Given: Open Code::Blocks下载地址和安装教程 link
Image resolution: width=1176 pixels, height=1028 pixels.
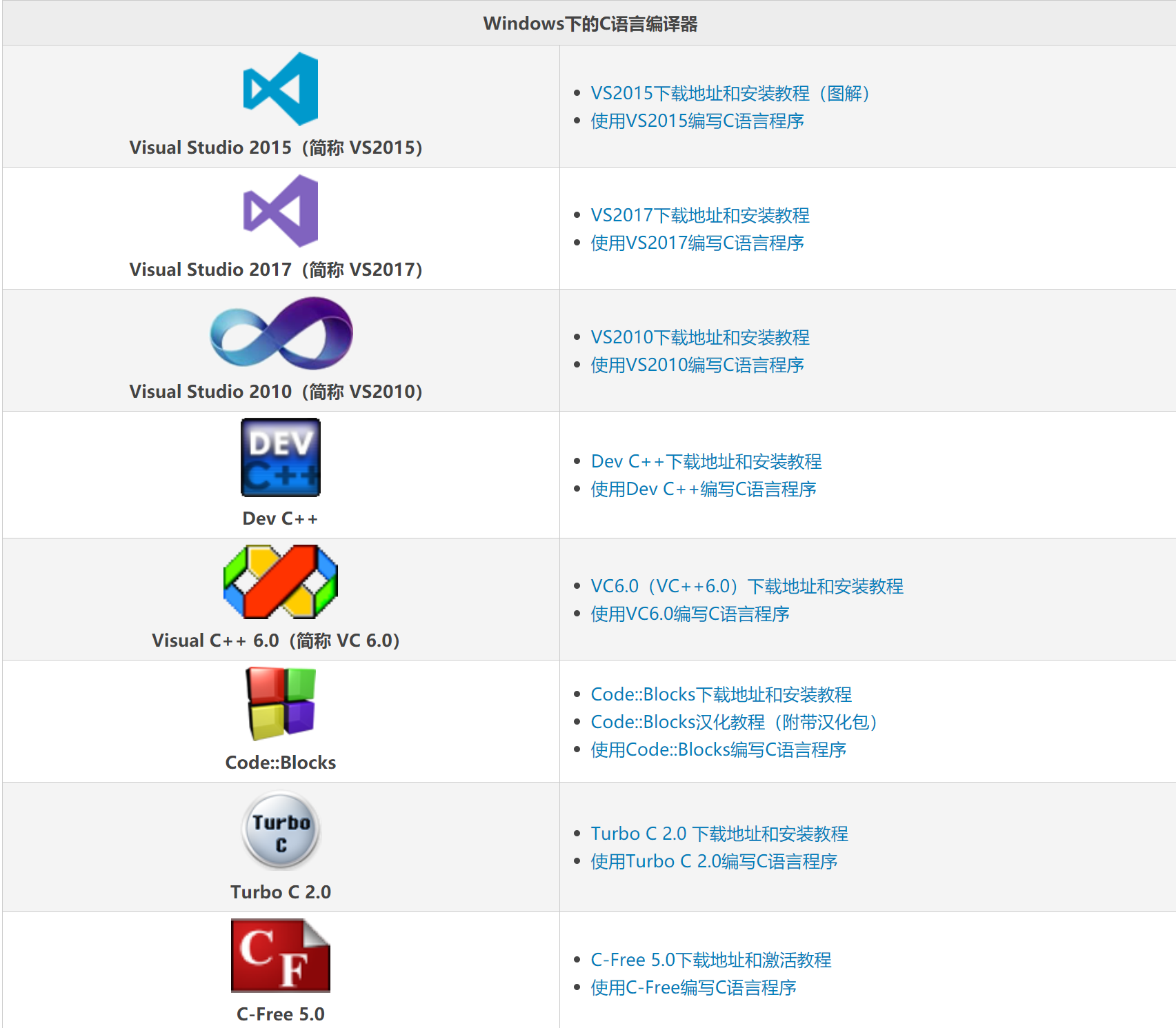Looking at the screenshot, I should coord(721,694).
